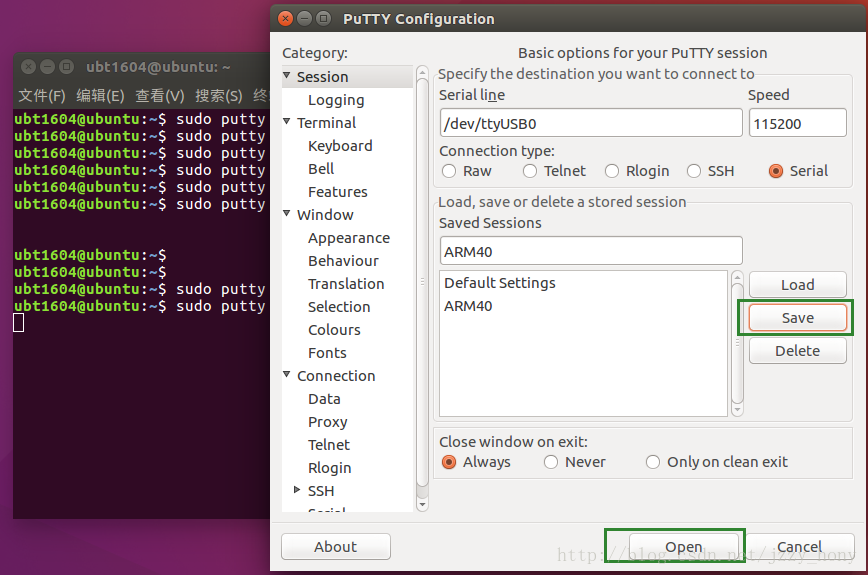Image resolution: width=868 pixels, height=575 pixels.
Task: Open the Translation settings page
Action: tap(346, 284)
